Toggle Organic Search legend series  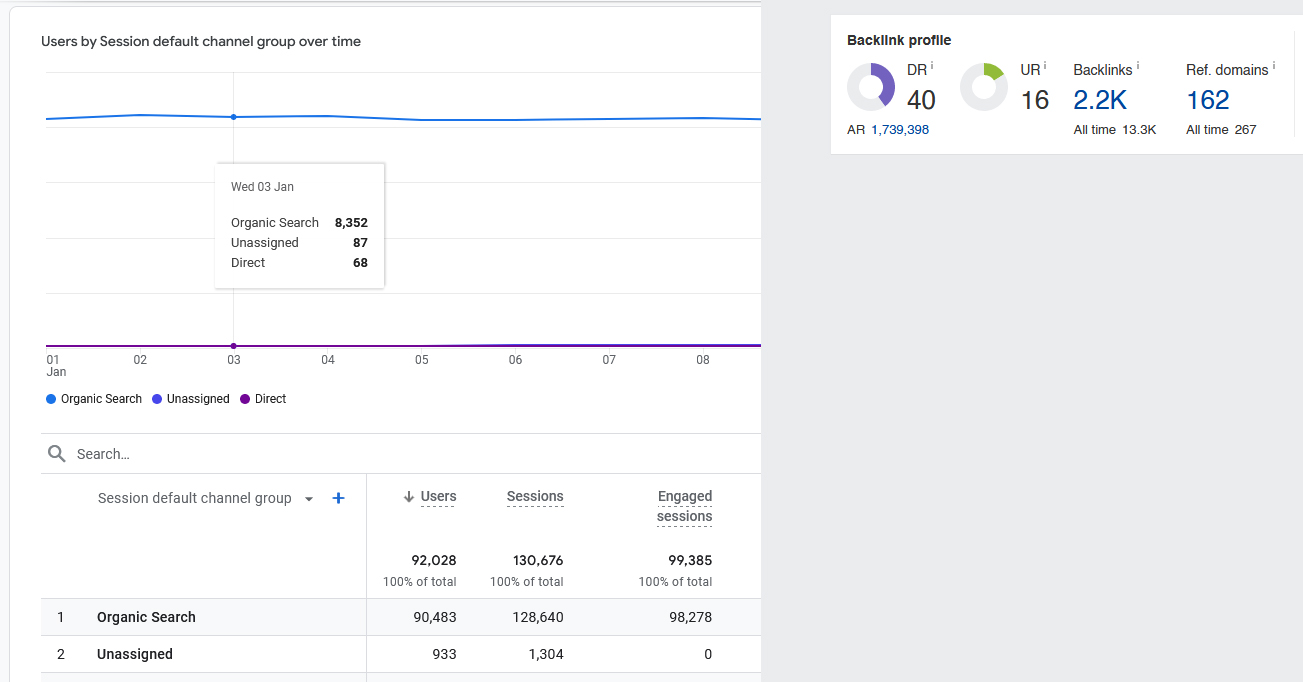click(x=94, y=399)
